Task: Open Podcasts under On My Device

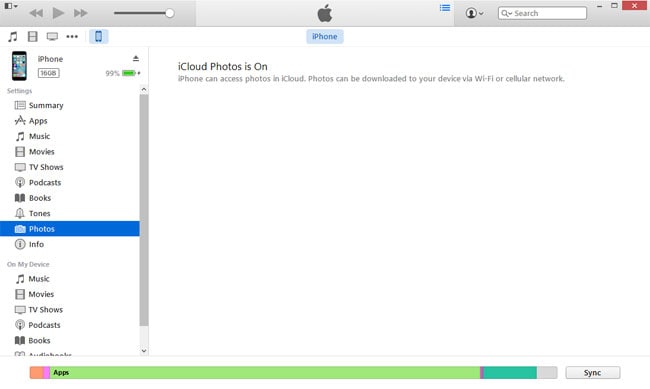Action: [x=70, y=325]
